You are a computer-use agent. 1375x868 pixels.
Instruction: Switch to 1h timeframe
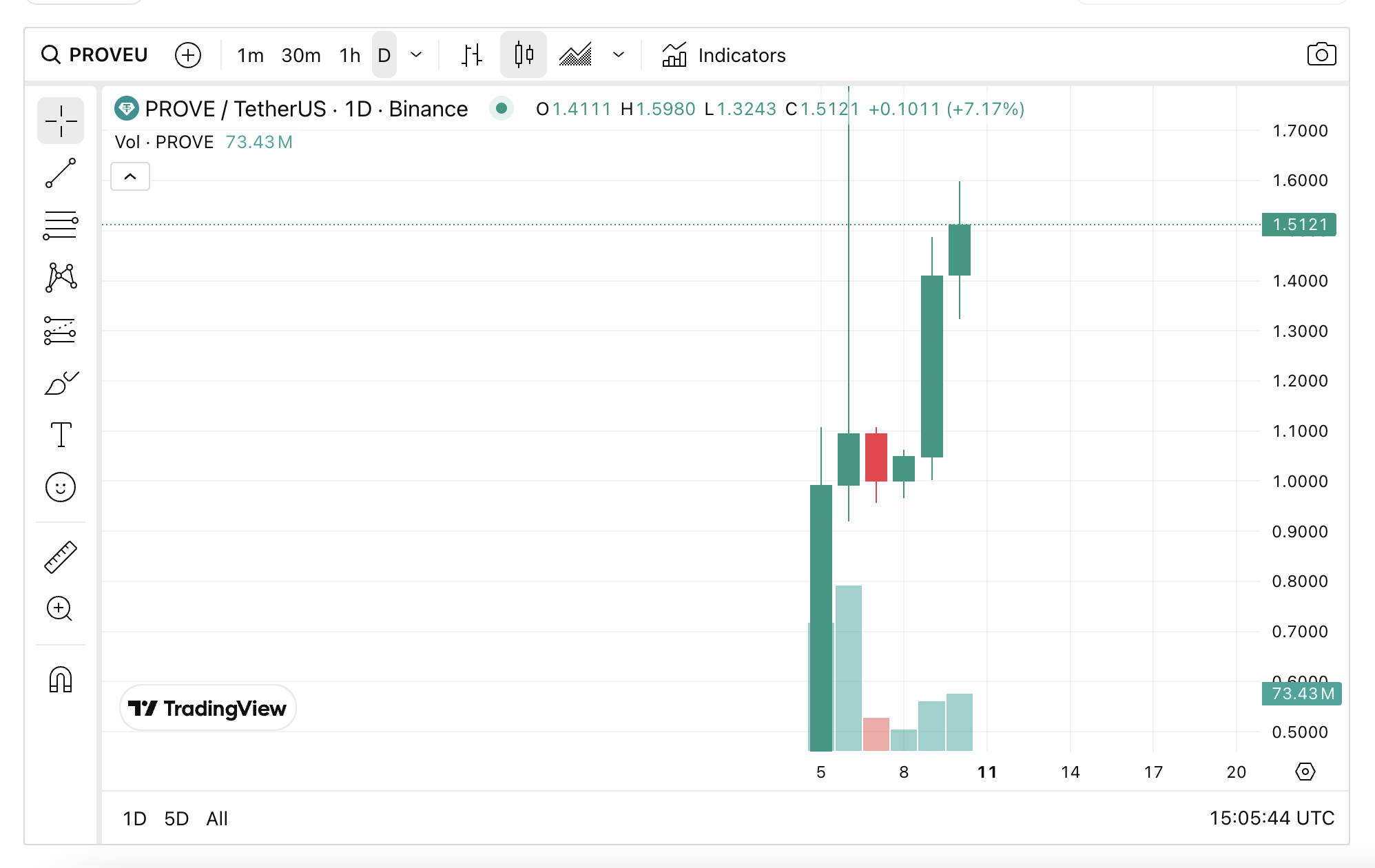[x=350, y=55]
